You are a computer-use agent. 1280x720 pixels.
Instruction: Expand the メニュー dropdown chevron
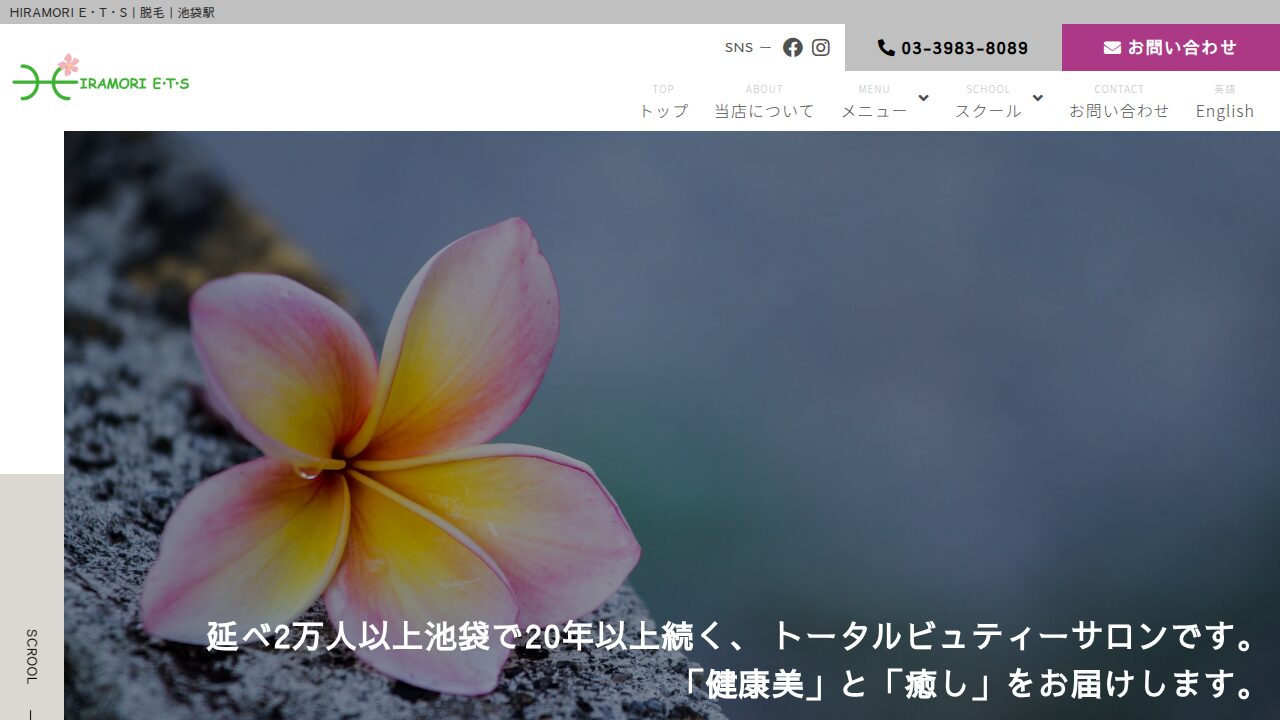pyautogui.click(x=923, y=98)
